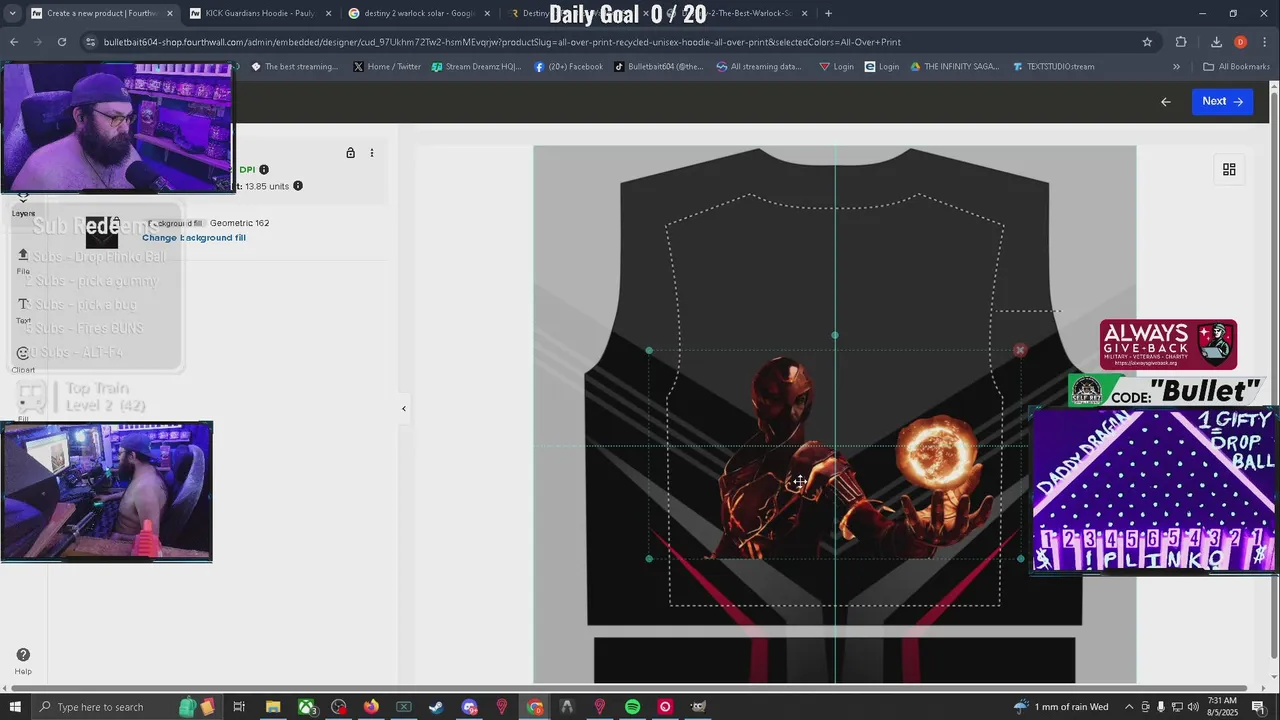This screenshot has width=1280, height=720.
Task: Close the KICK Guardians Hoodie tab
Action: click(x=328, y=13)
